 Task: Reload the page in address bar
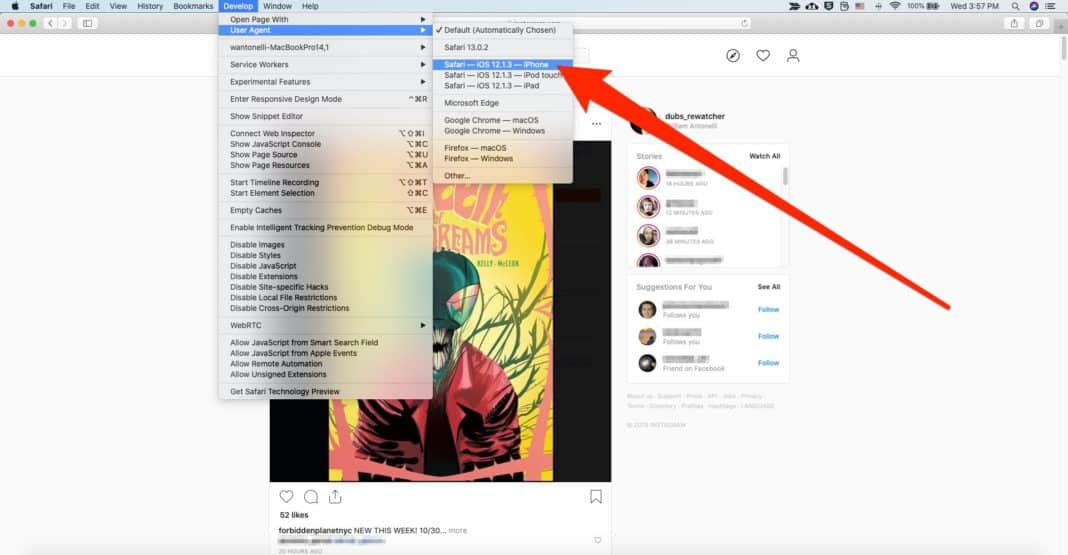coord(744,23)
